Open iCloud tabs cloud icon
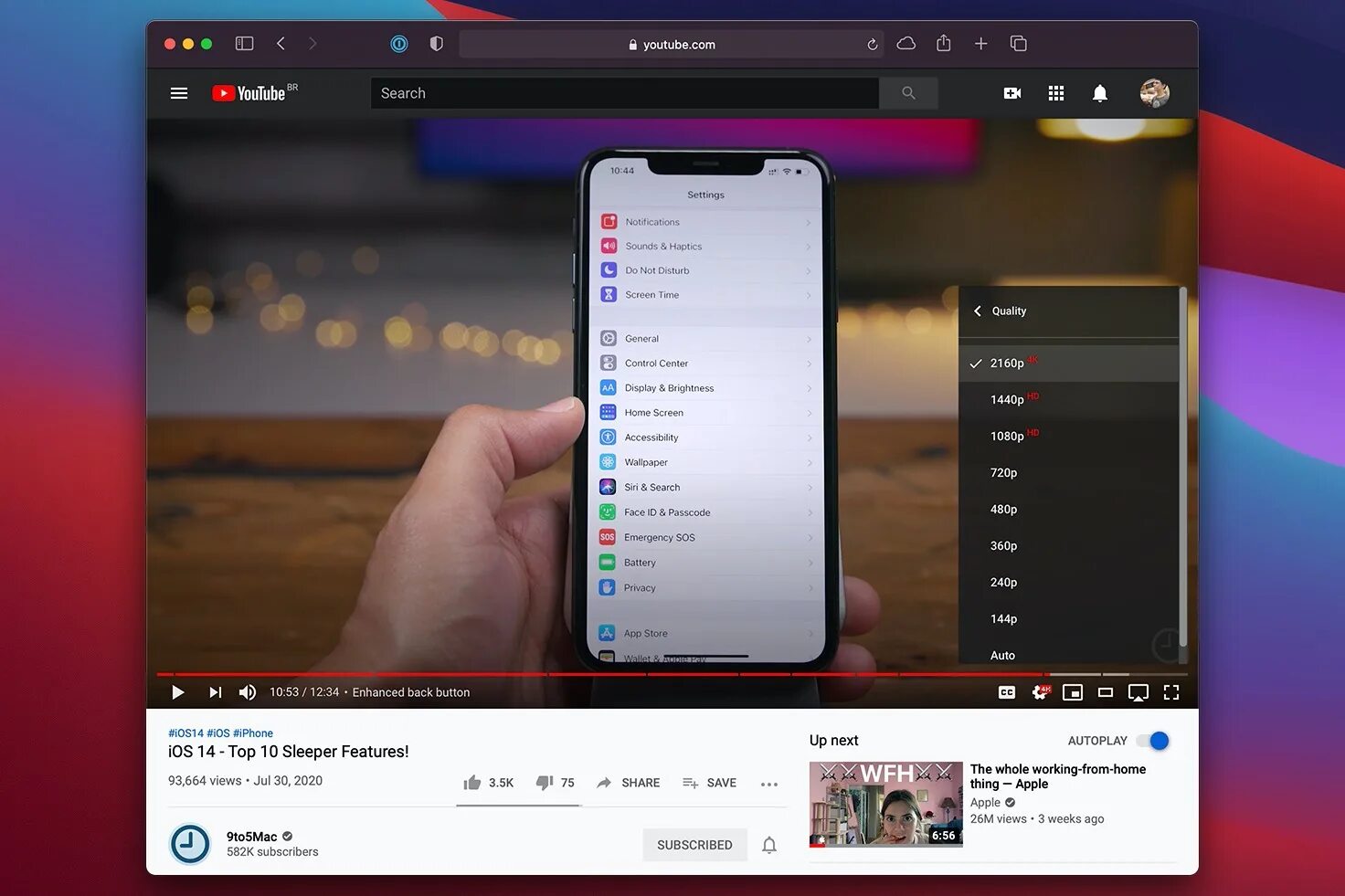1345x896 pixels. click(x=906, y=43)
